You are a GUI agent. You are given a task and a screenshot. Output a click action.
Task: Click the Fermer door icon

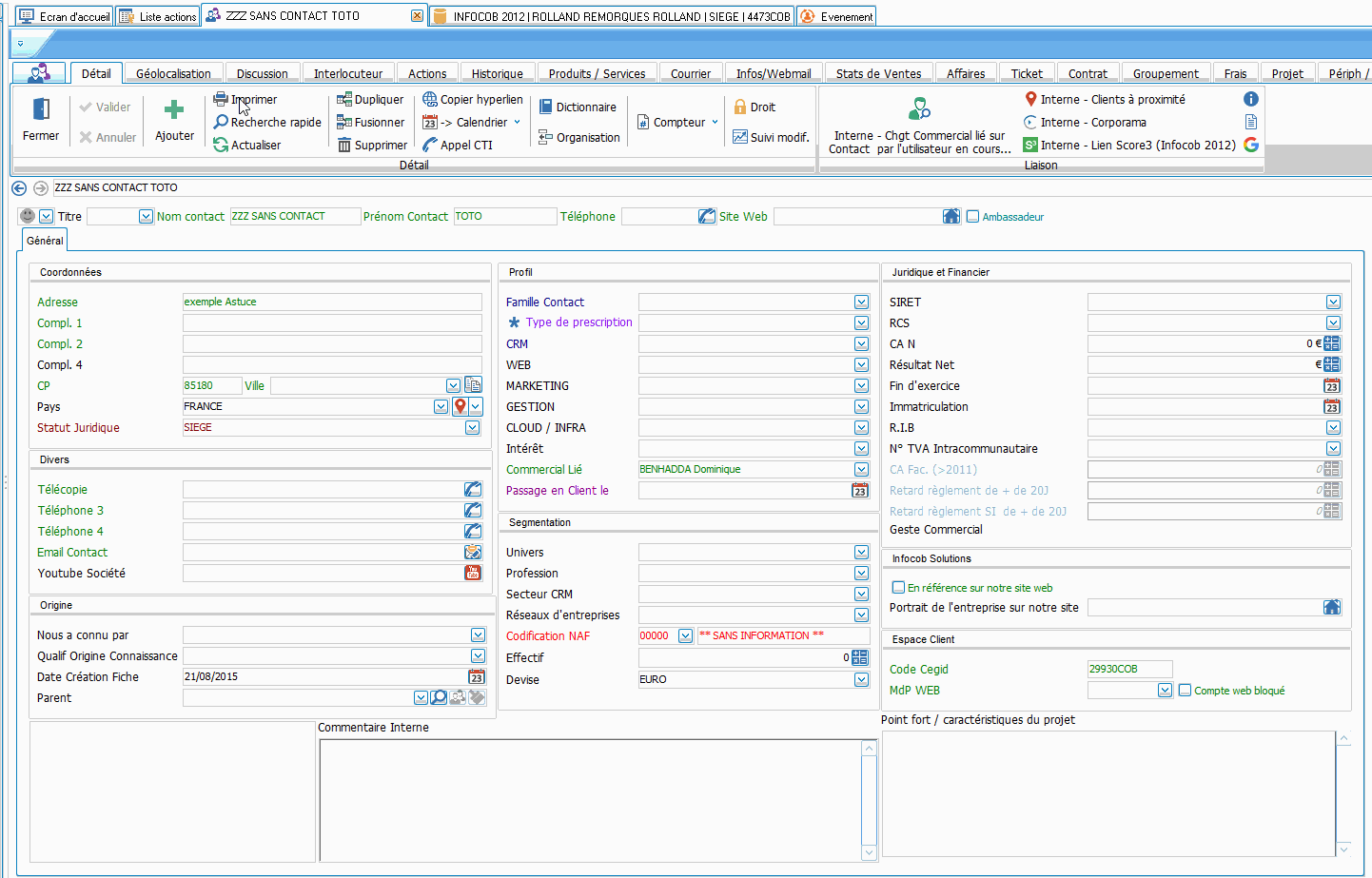[41, 109]
